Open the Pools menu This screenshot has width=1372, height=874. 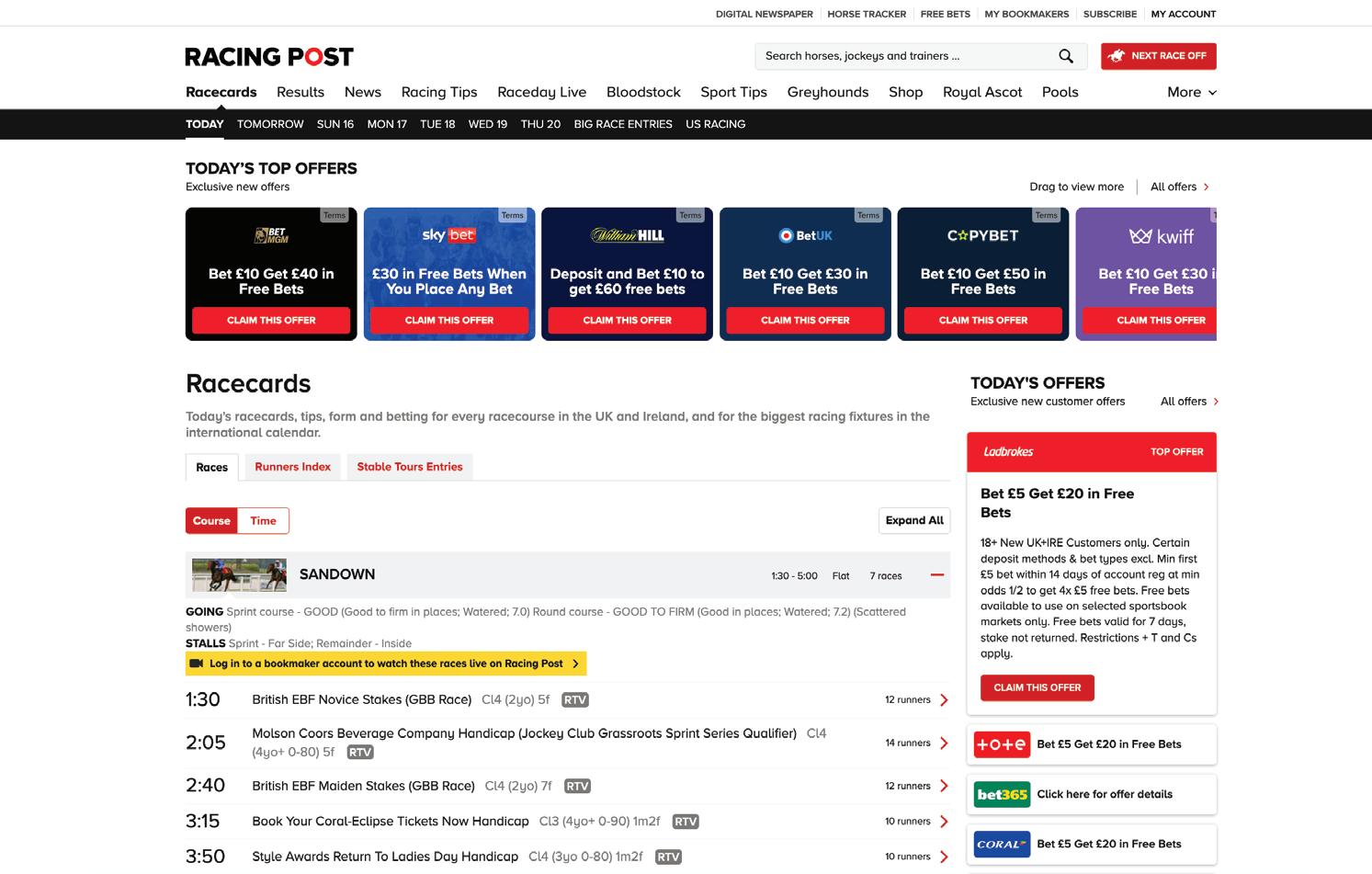(1060, 92)
